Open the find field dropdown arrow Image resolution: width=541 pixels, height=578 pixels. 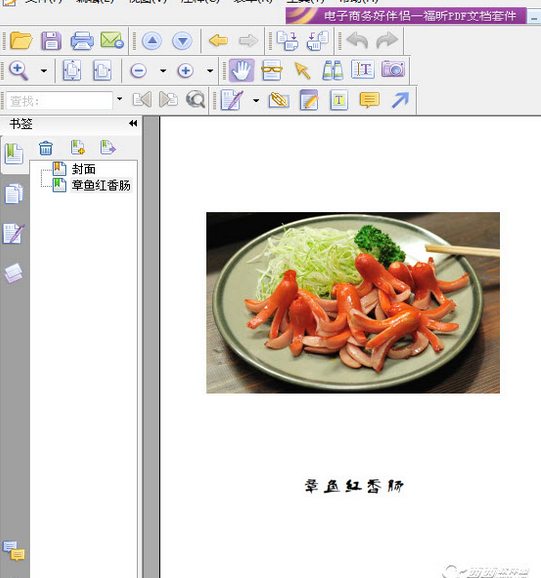[x=119, y=99]
